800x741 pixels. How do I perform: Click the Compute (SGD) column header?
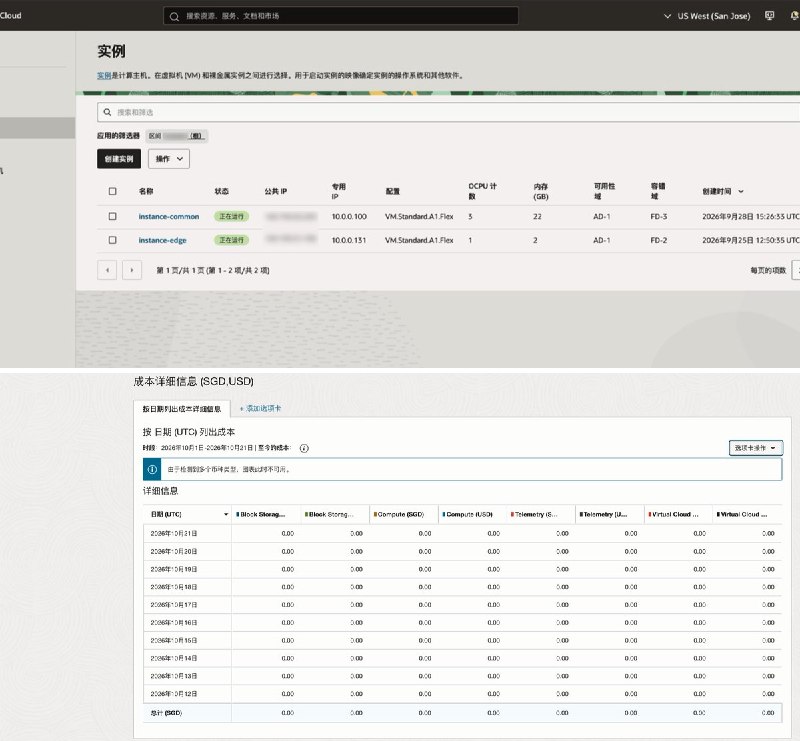(x=404, y=514)
